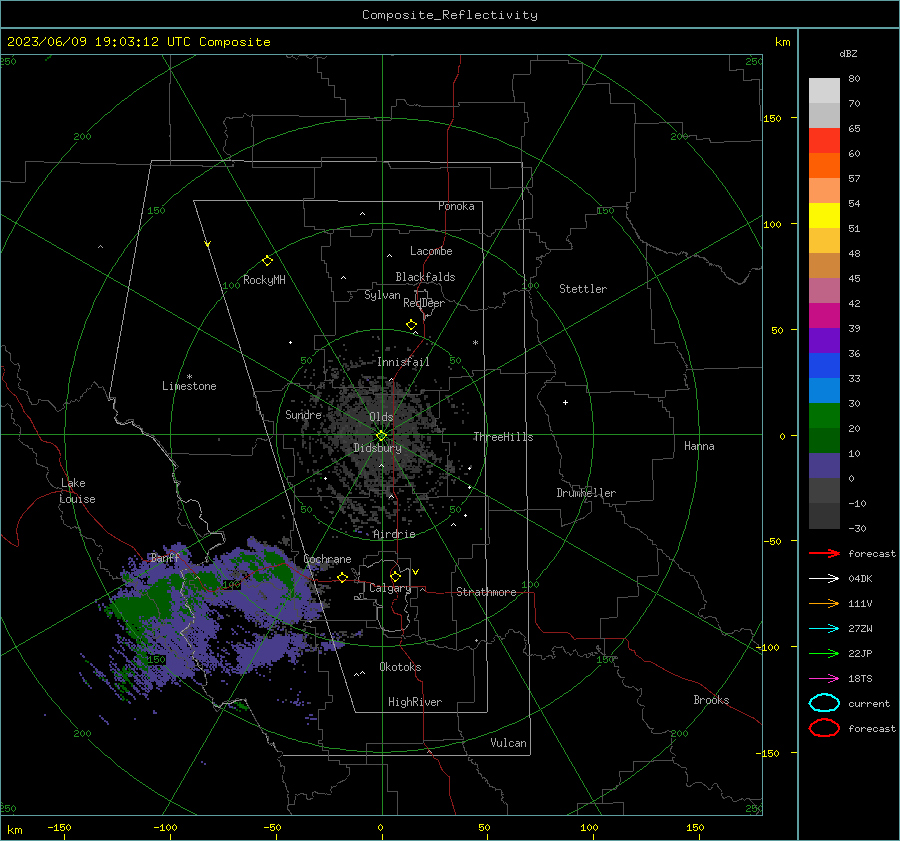The height and width of the screenshot is (841, 900).
Task: Click the Limestone label
Action: 189,386
